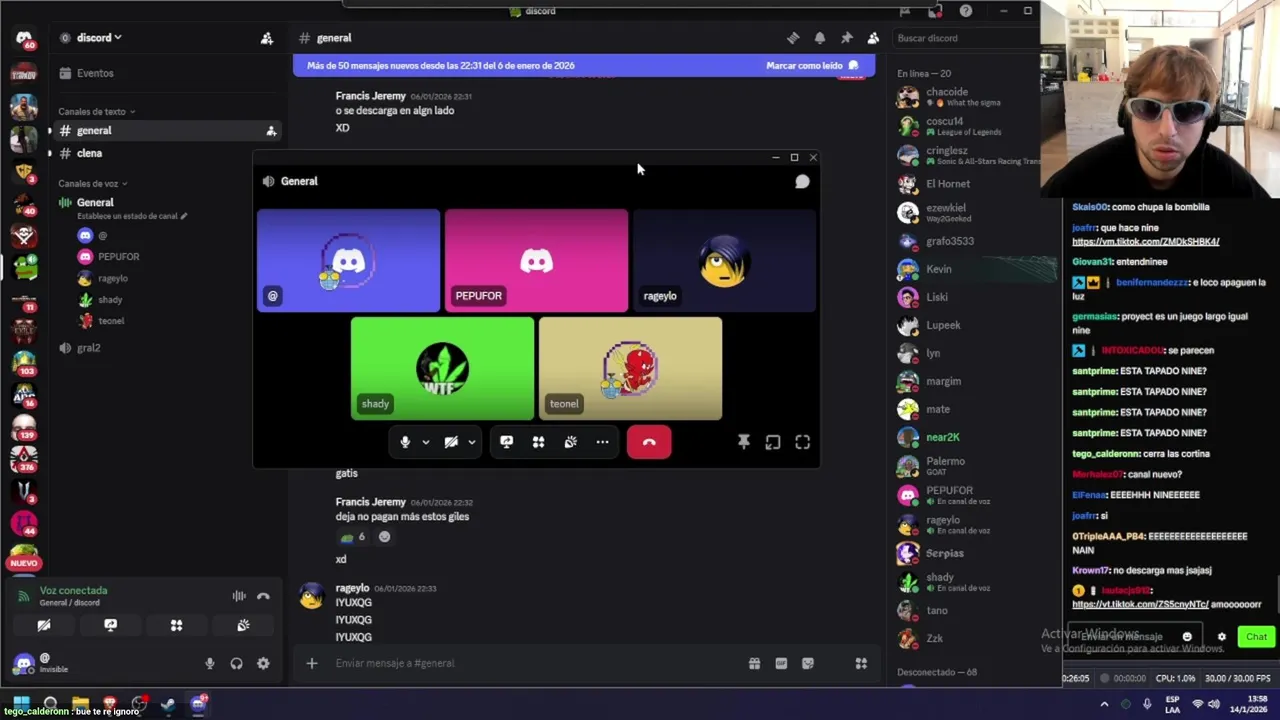1280x720 pixels.
Task: Hang up the call with red button
Action: [x=649, y=442]
